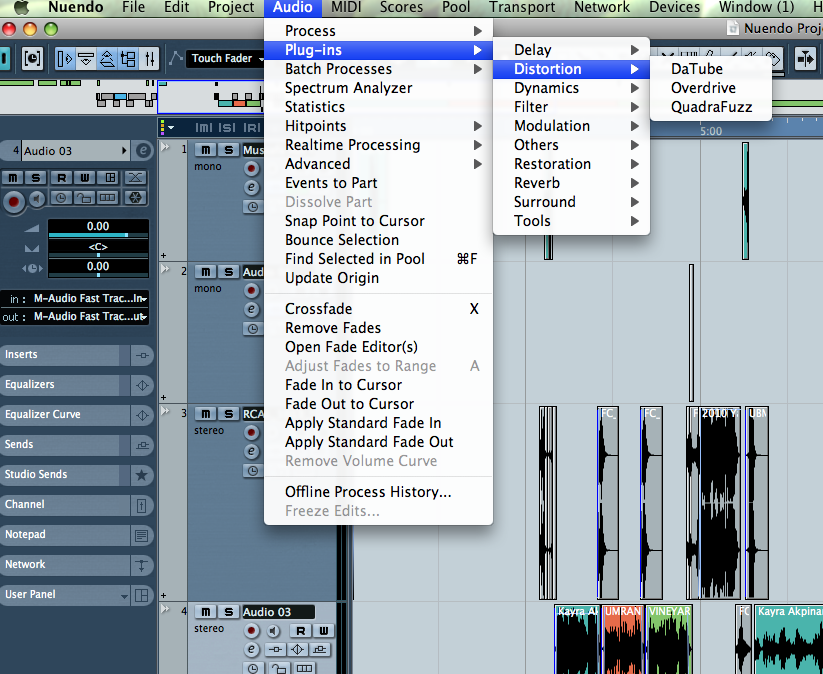The image size is (823, 674).
Task: Click the inspector timebase clock icon
Action: [61, 198]
